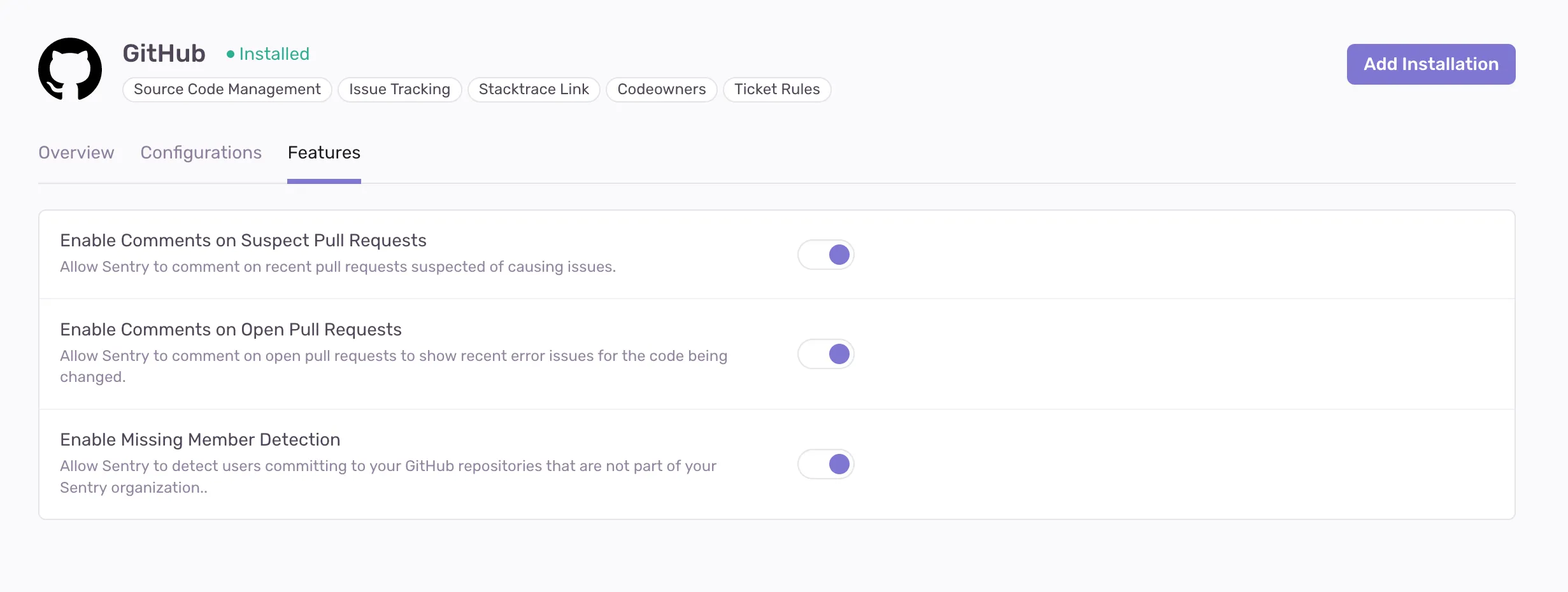This screenshot has height=592, width=1568.
Task: Select the Features tab
Action: coord(324,153)
